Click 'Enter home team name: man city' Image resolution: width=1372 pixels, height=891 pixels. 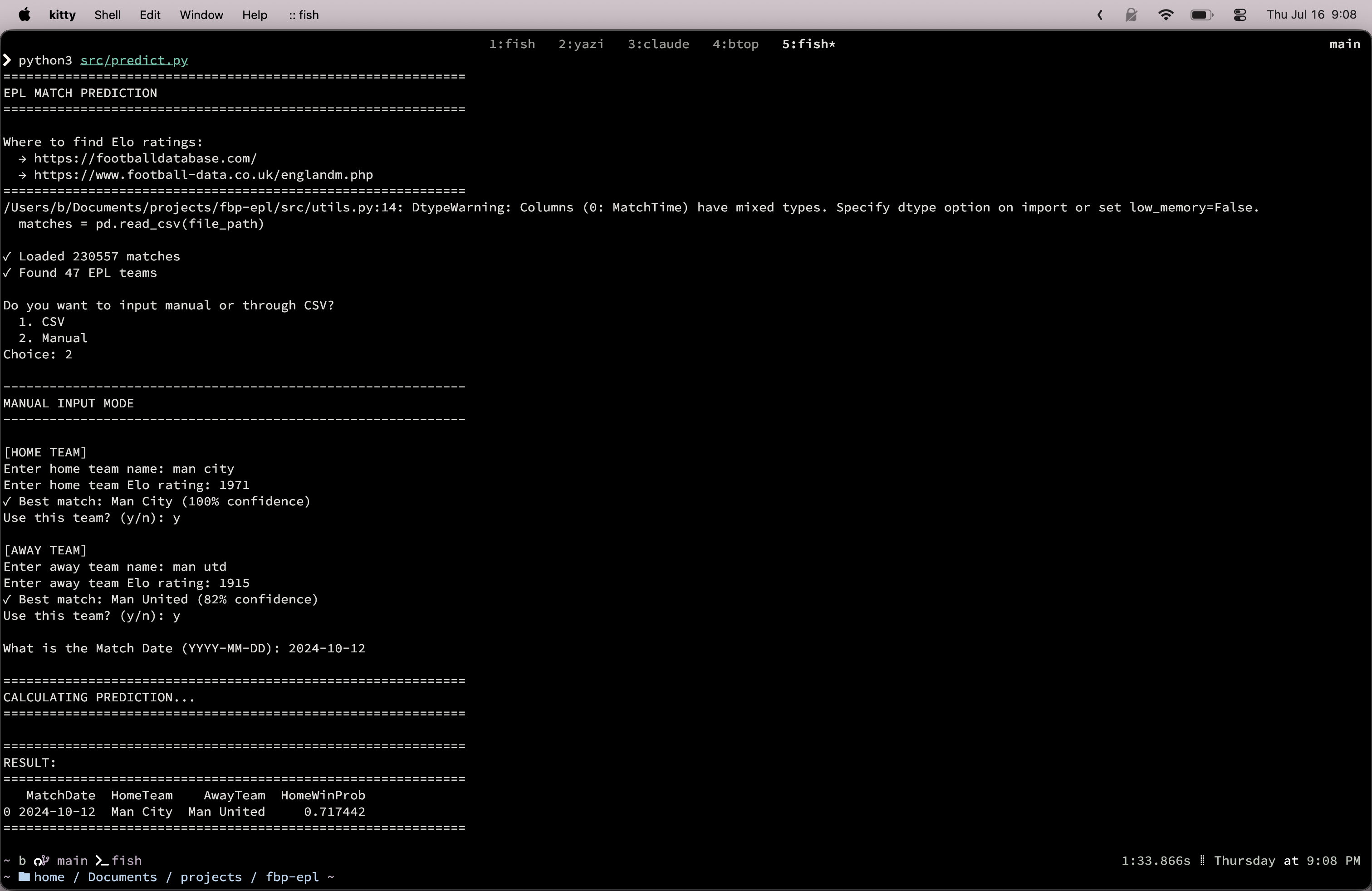[119, 469]
